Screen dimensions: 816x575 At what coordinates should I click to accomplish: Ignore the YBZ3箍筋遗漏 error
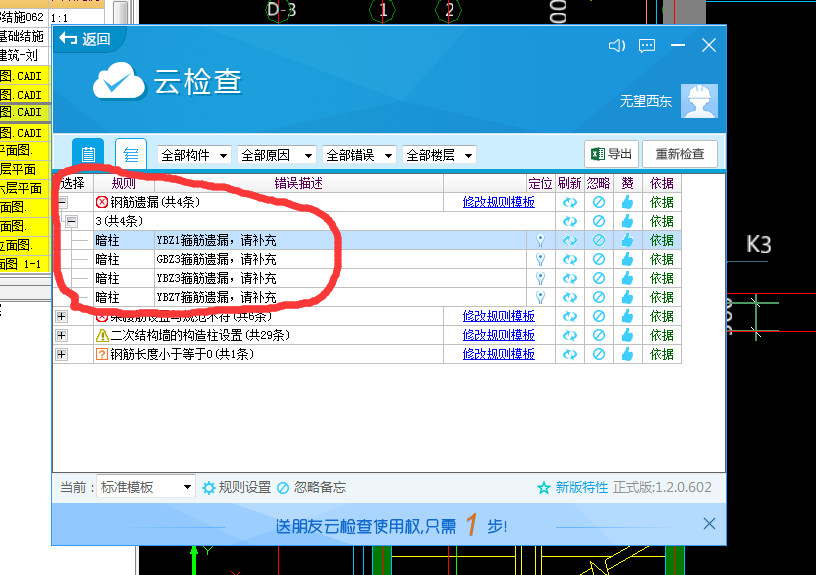(599, 278)
